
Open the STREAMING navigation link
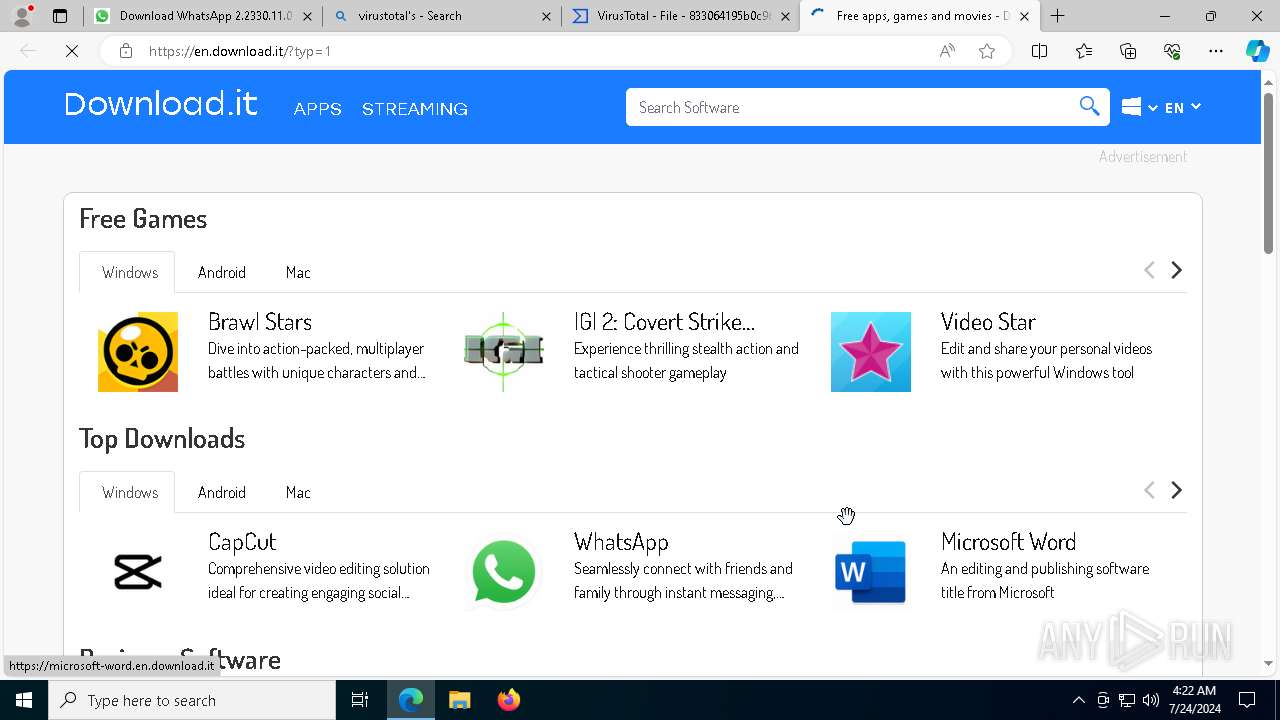[415, 109]
